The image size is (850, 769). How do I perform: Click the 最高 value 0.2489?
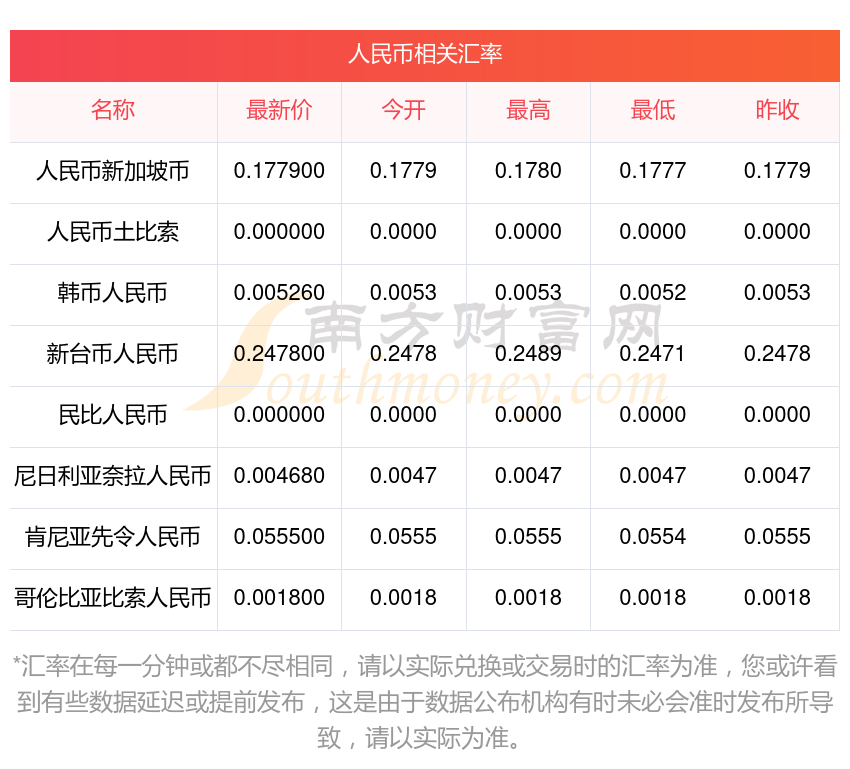pos(528,354)
